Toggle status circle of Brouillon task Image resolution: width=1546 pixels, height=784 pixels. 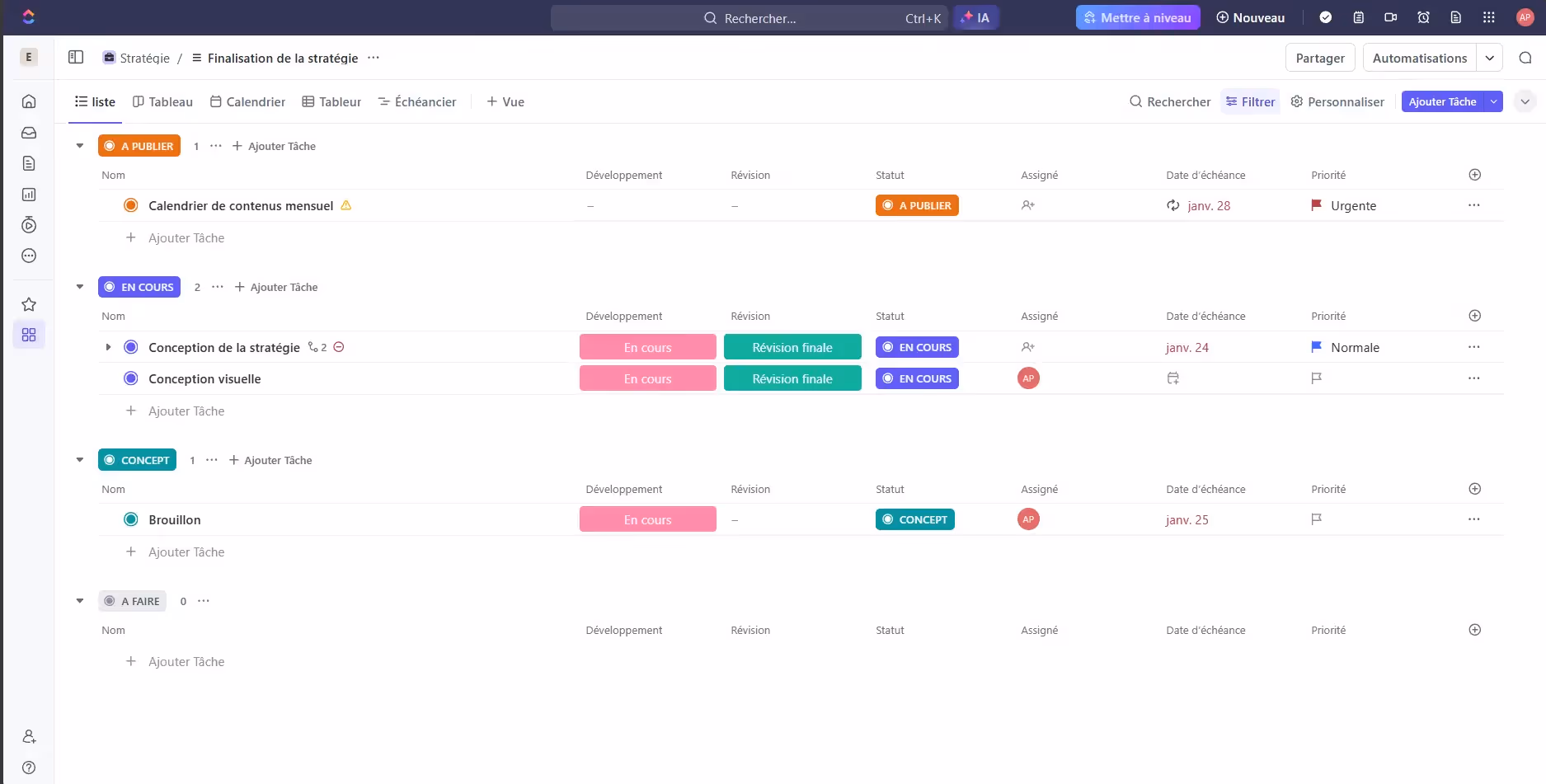tap(130, 519)
